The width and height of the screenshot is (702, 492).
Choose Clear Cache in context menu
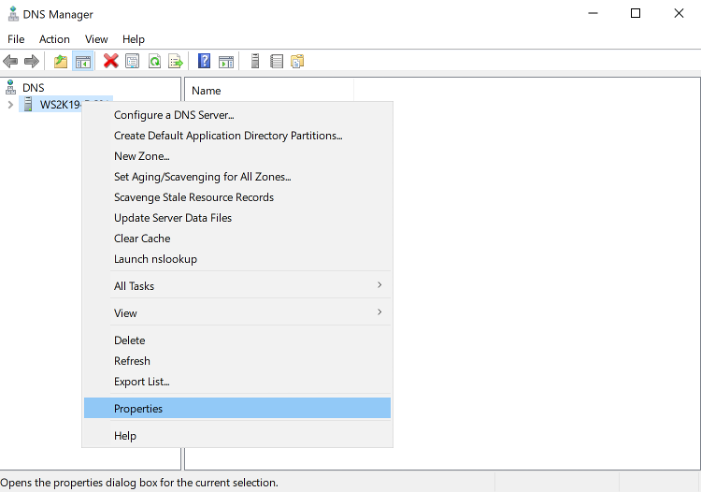tap(142, 238)
